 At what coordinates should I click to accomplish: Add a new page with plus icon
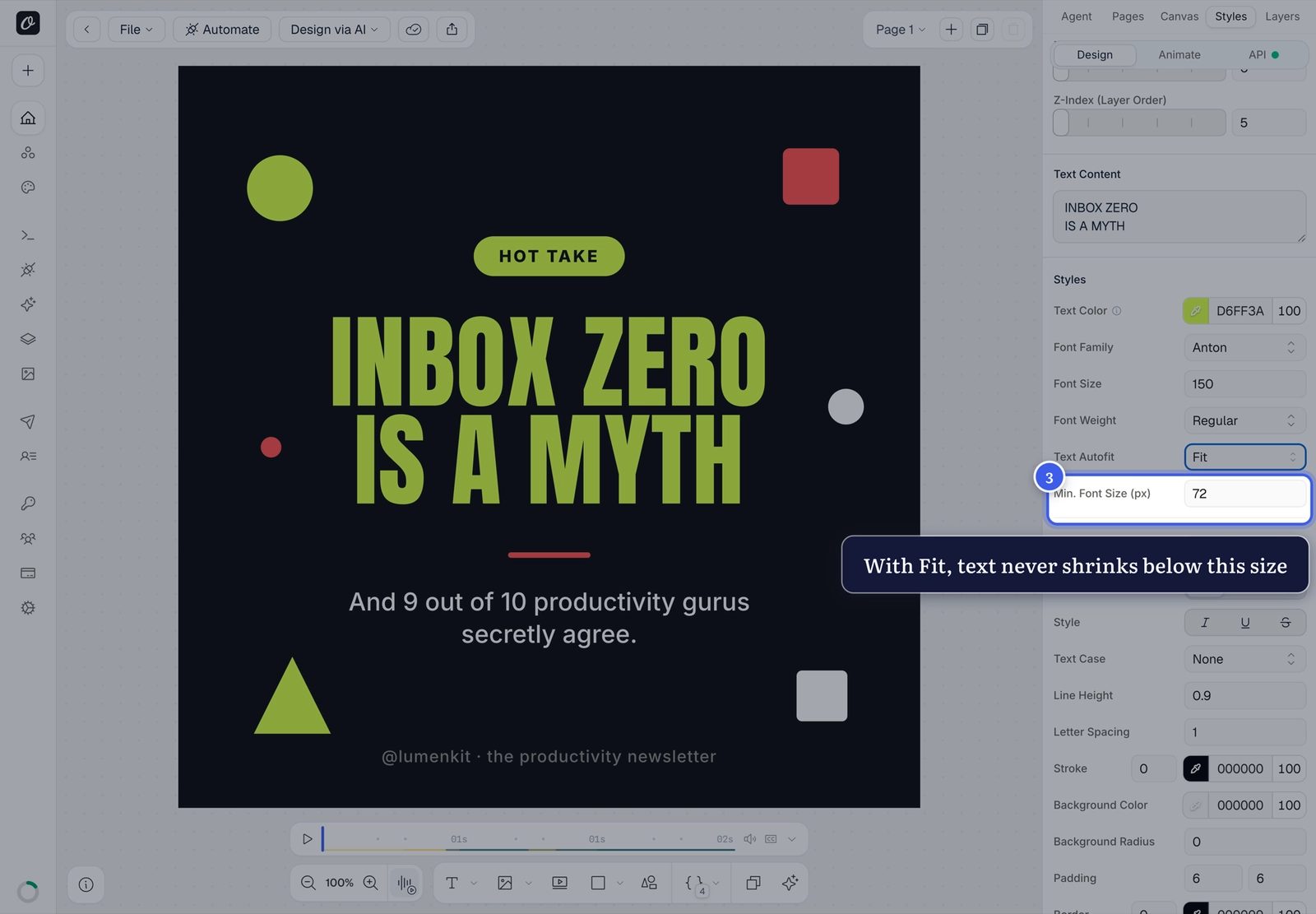click(x=951, y=30)
